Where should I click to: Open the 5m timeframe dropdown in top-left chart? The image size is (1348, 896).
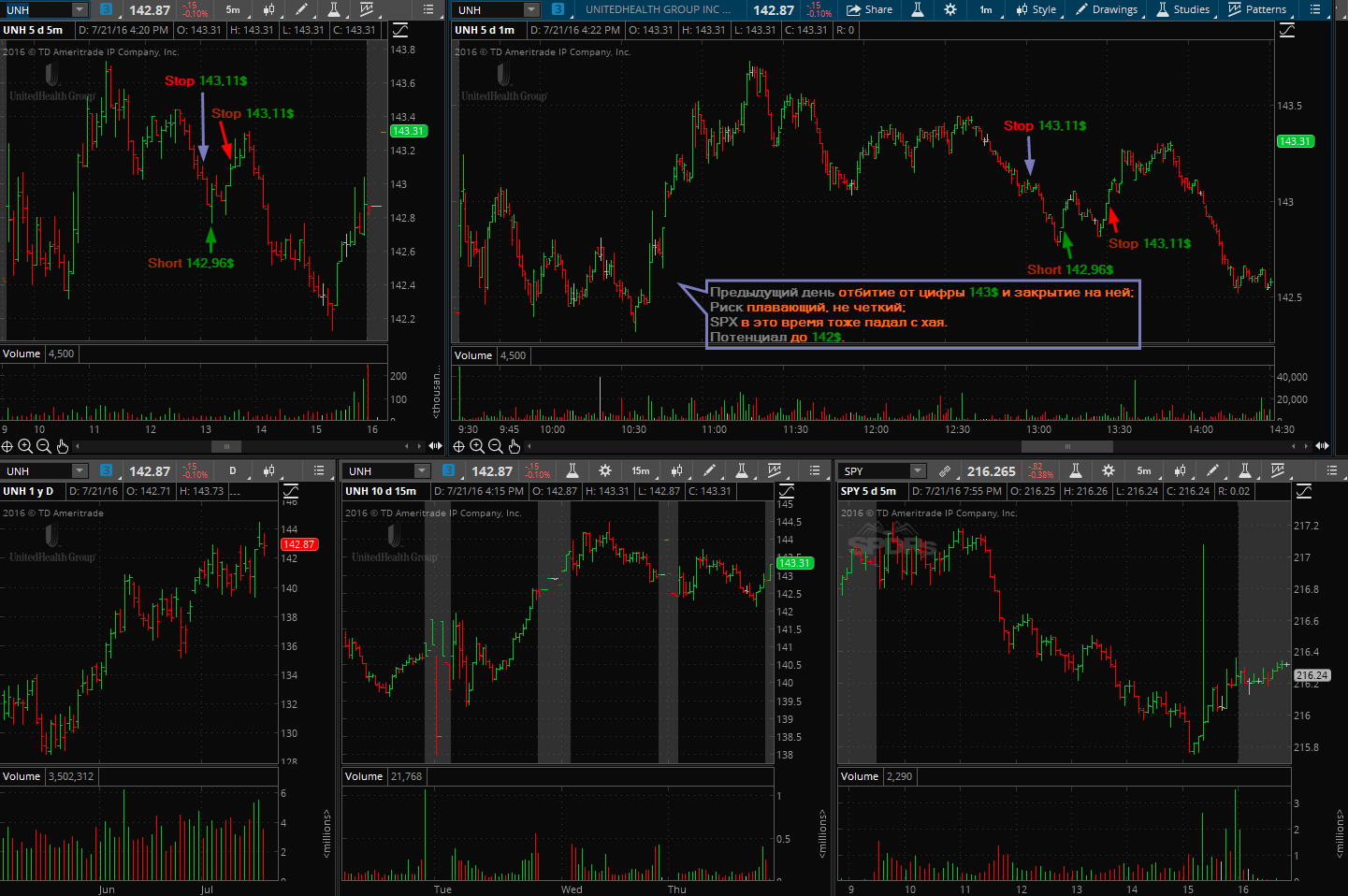pos(233,9)
